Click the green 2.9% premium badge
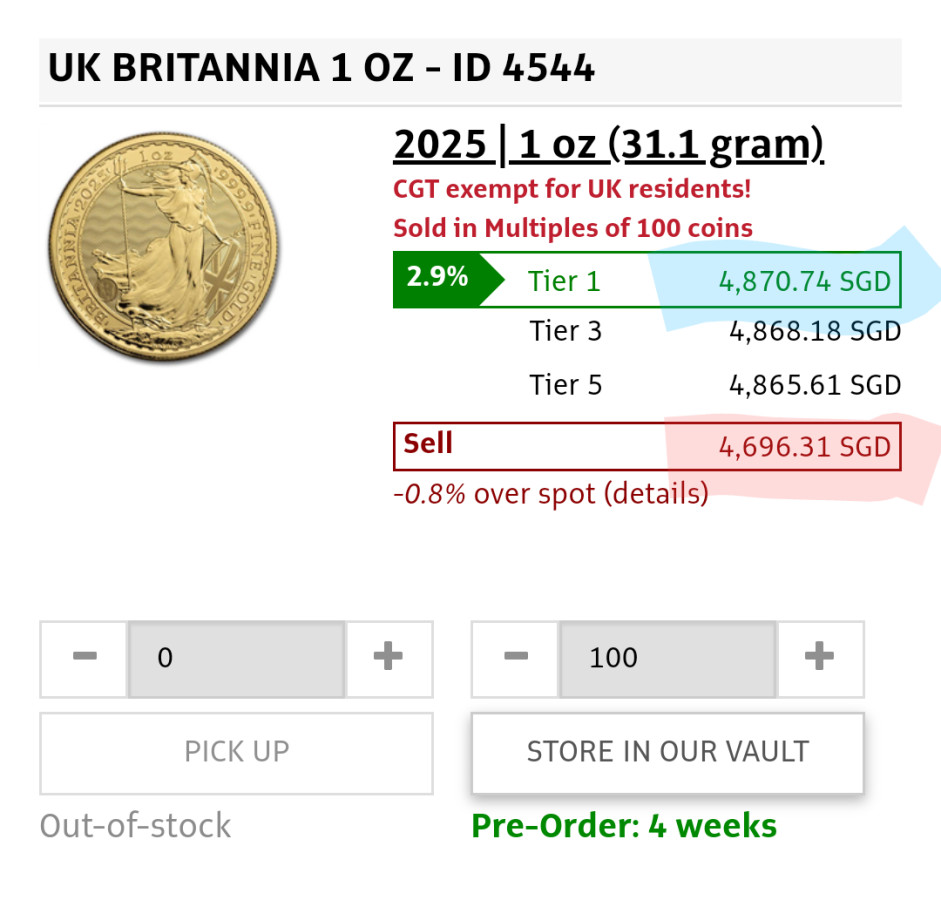This screenshot has width=941, height=900. [x=438, y=279]
